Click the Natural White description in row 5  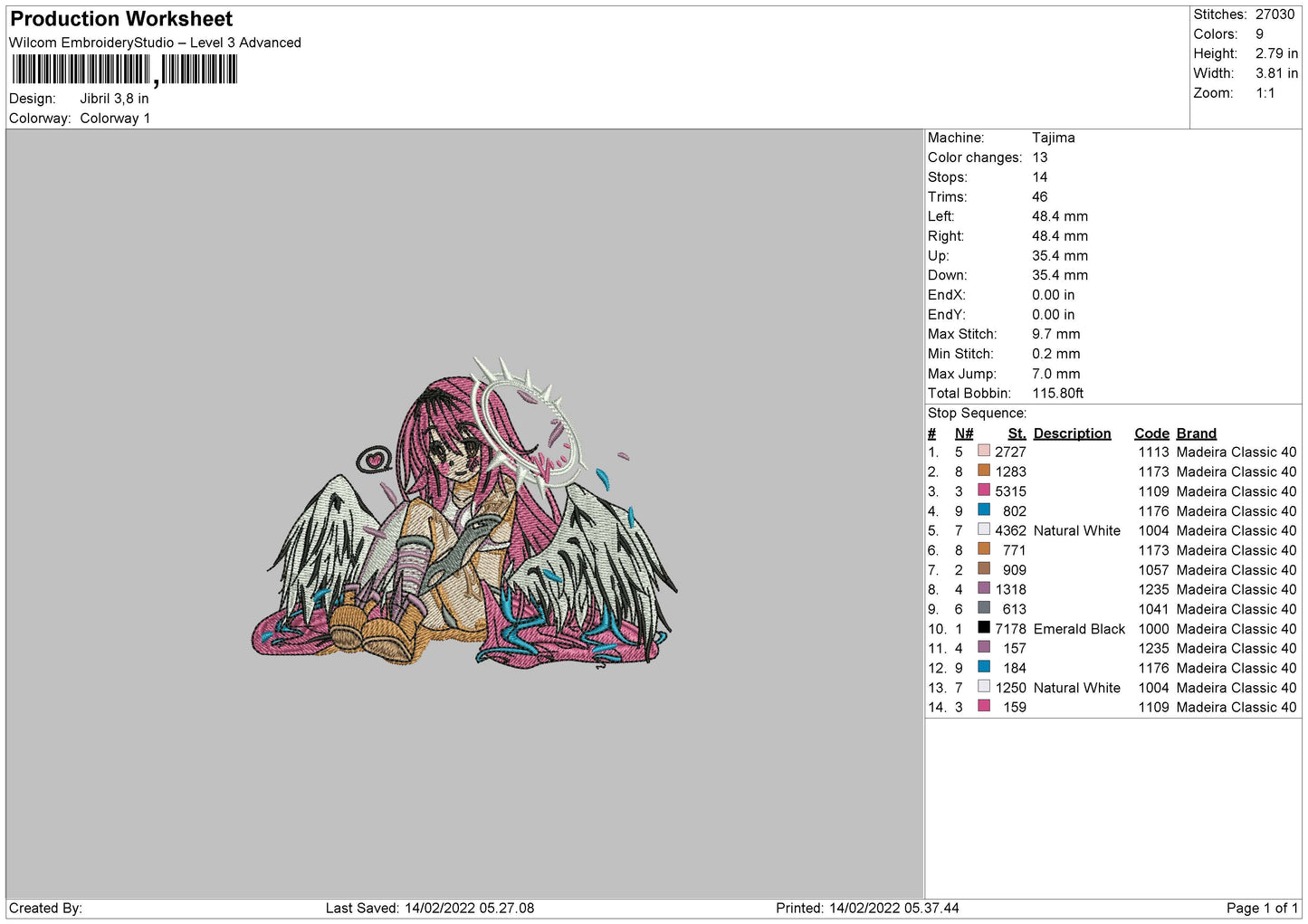(x=1076, y=530)
